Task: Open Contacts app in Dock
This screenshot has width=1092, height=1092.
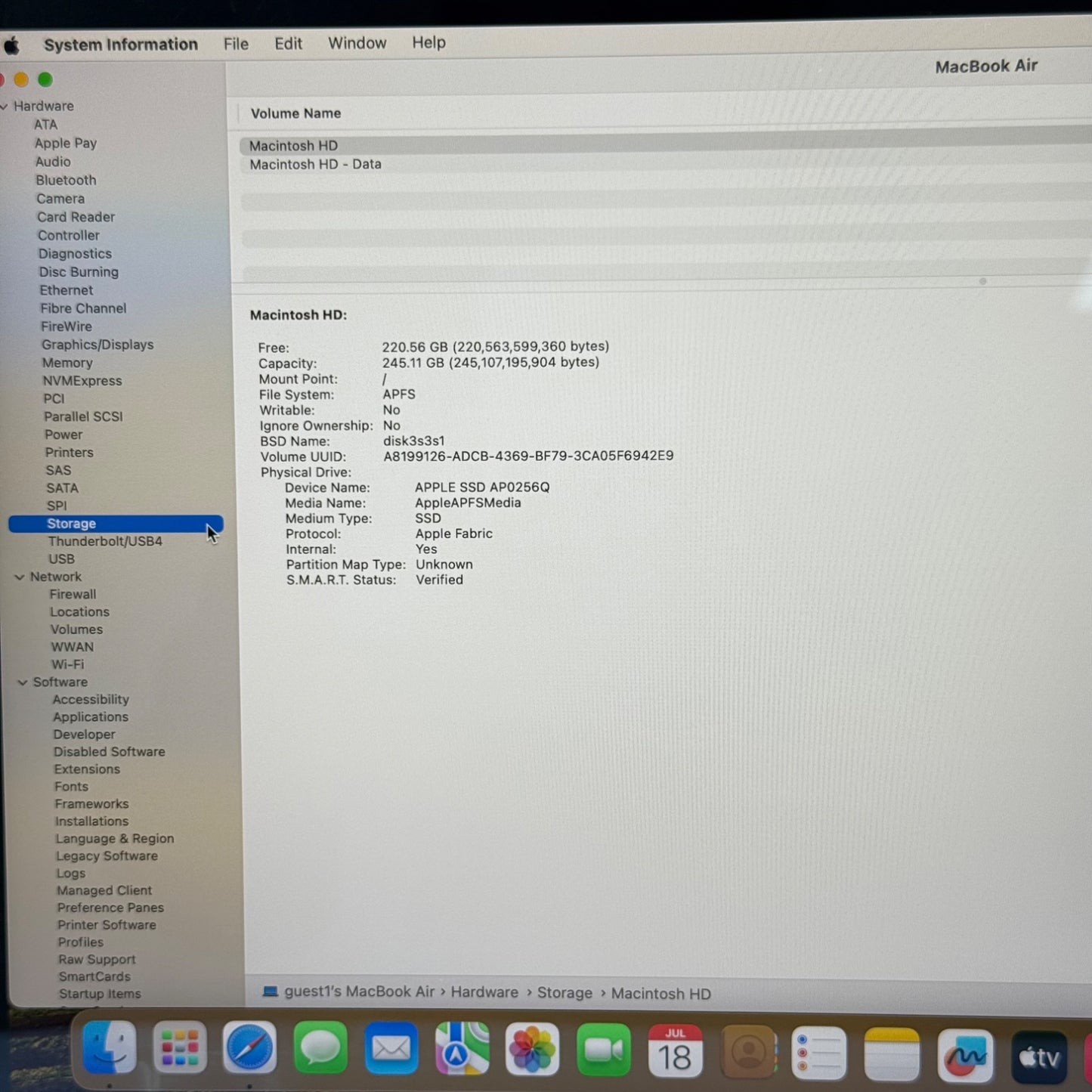Action: tap(748, 1052)
